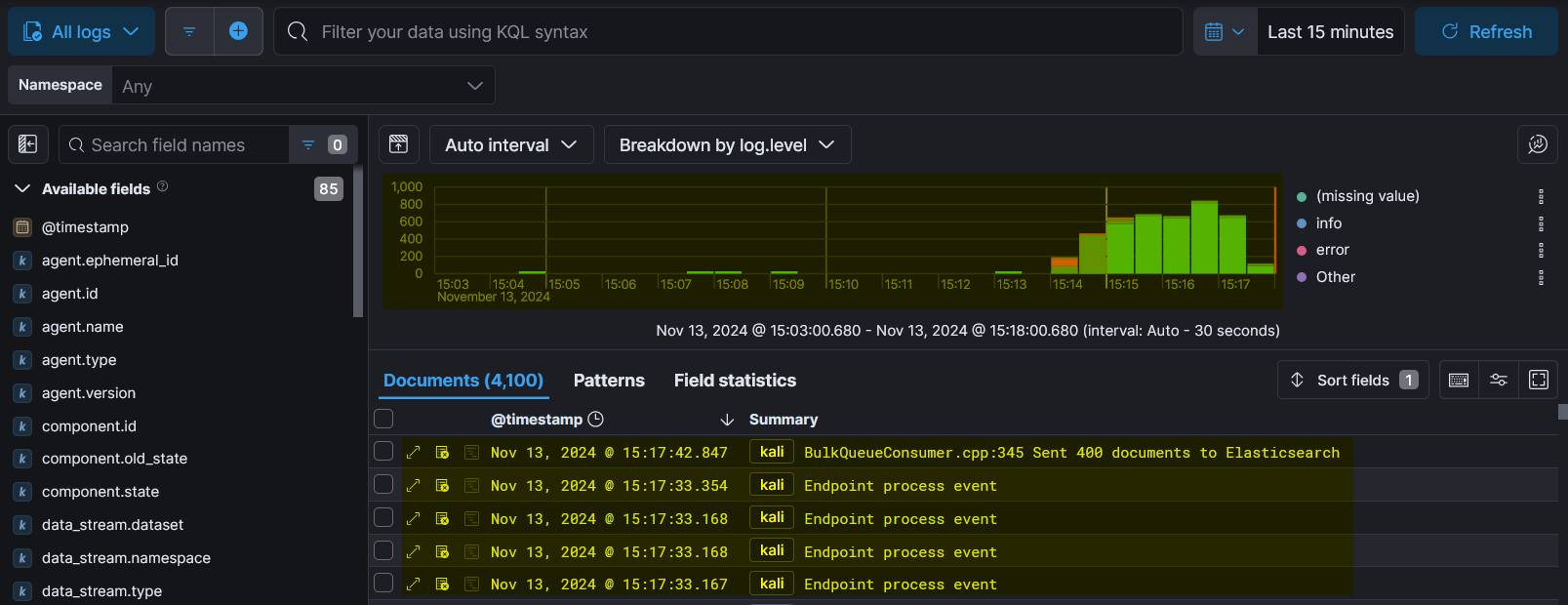The height and width of the screenshot is (605, 1568).
Task: Click the error legend color dot
Action: point(1302,250)
